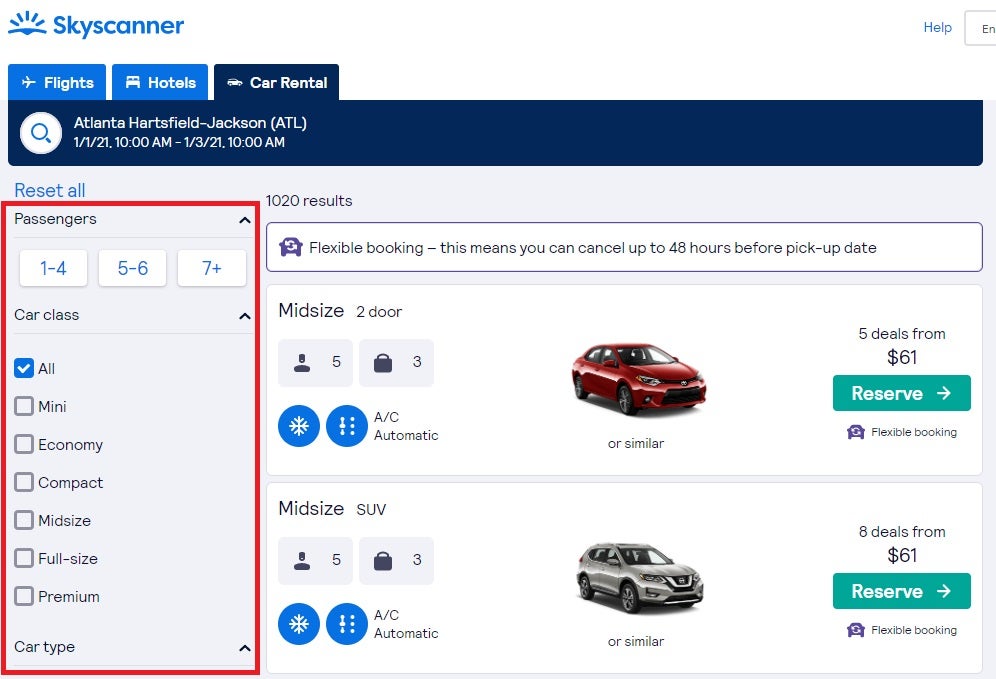
Task: Switch to the Hotels tab
Action: click(160, 82)
